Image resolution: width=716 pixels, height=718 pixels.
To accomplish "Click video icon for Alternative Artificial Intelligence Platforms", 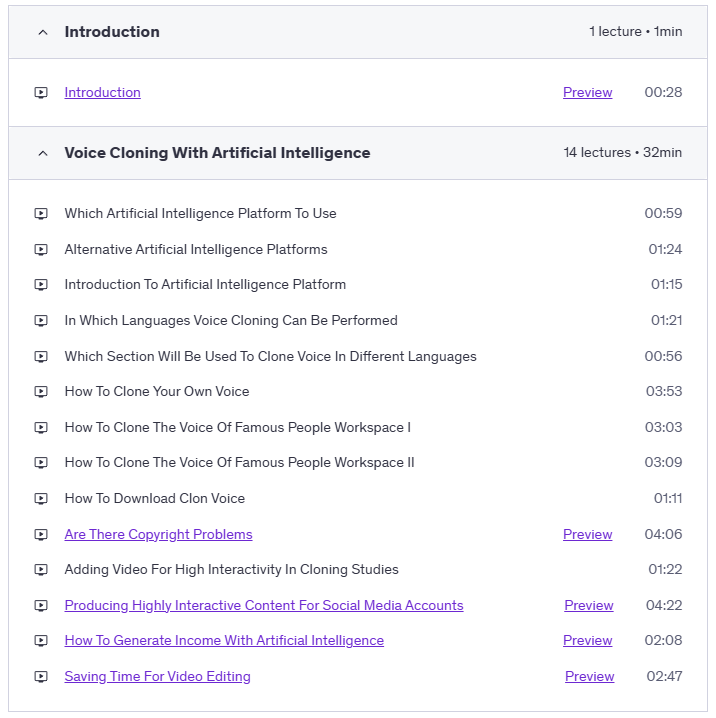I will (x=41, y=250).
